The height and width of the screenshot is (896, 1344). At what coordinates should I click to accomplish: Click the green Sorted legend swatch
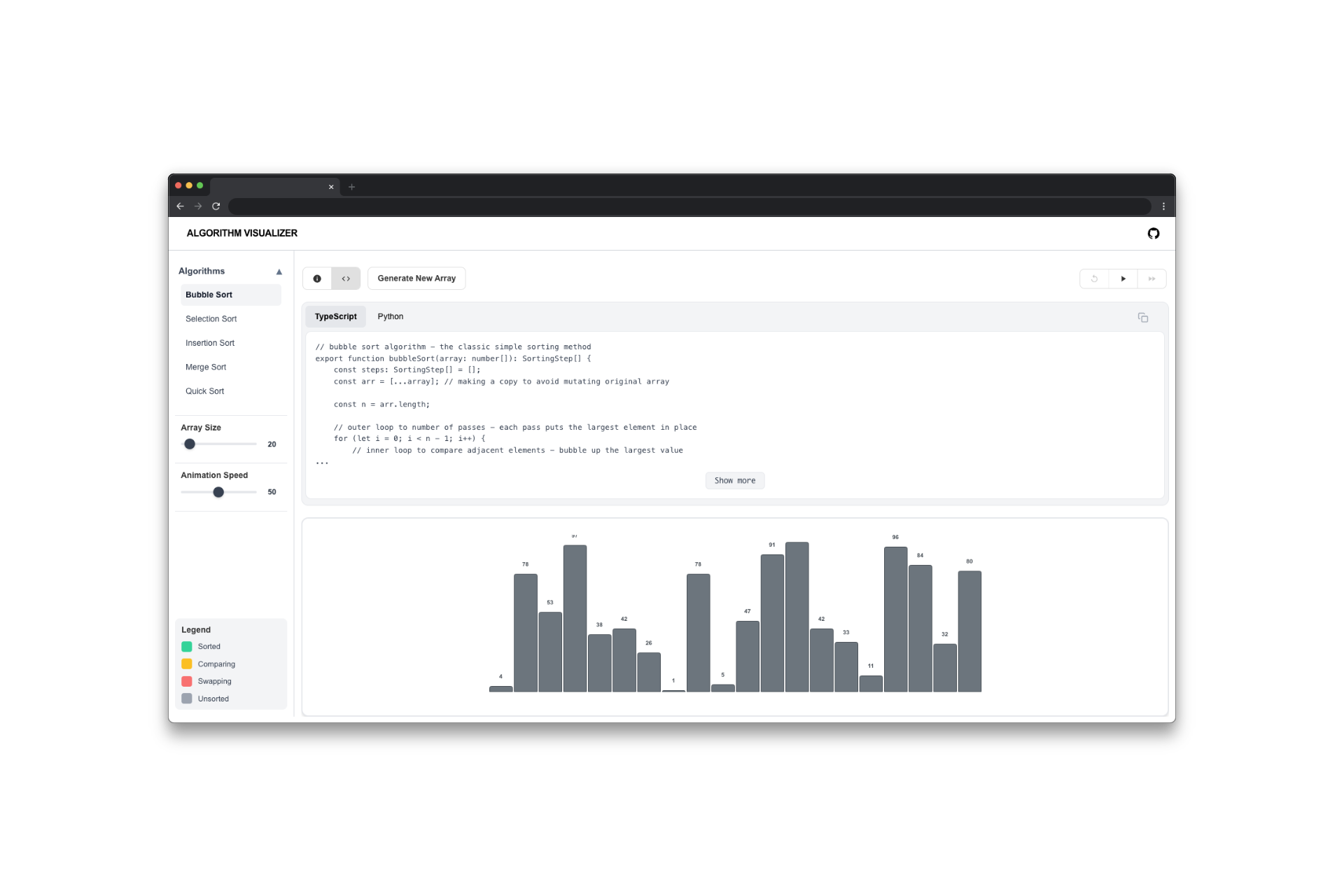[187, 647]
